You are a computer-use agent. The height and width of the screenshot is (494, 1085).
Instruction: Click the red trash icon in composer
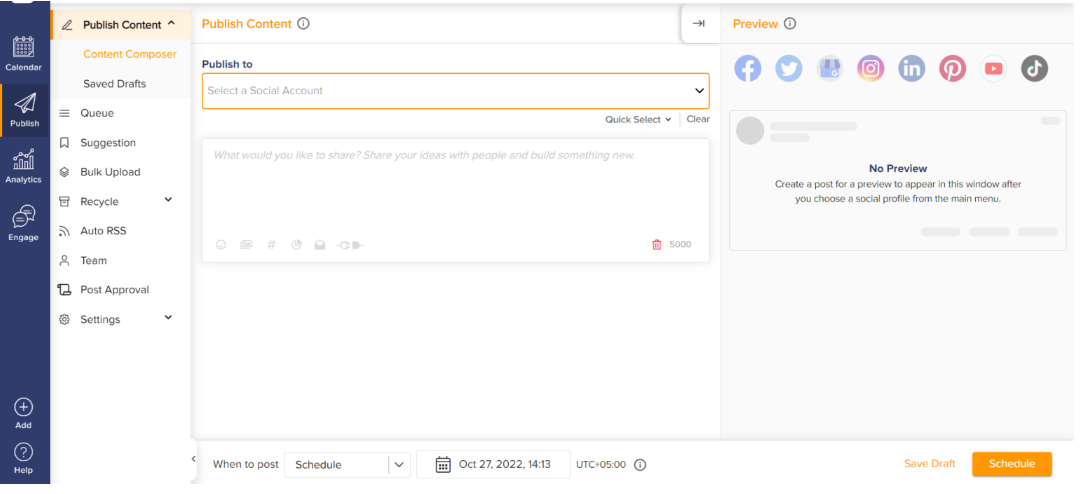[657, 244]
